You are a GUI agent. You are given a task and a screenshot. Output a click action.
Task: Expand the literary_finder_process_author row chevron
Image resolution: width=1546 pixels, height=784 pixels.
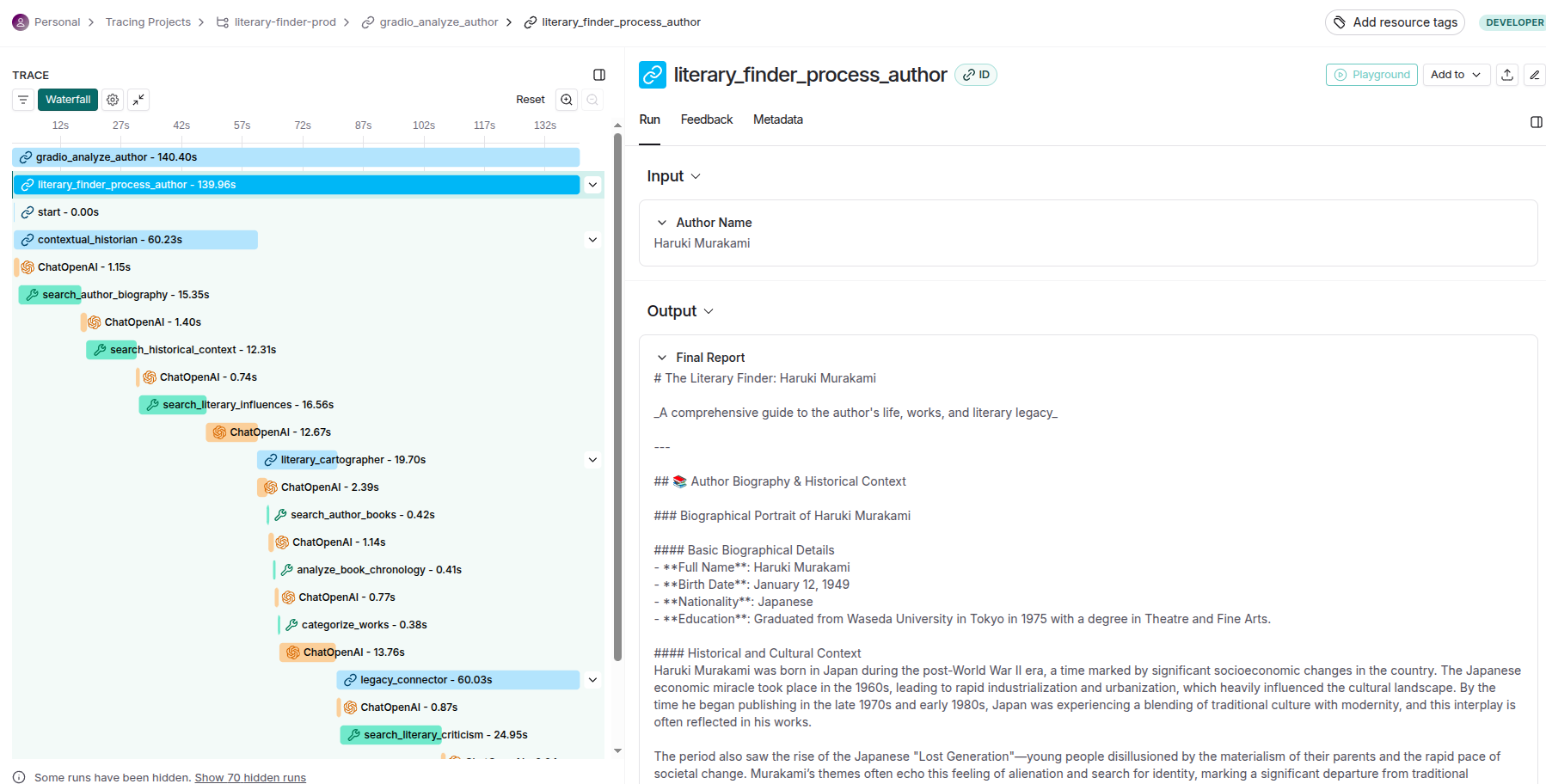coord(592,184)
